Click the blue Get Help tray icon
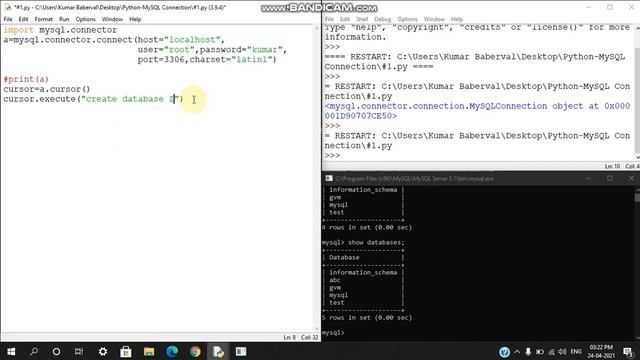 pyautogui.click(x=504, y=352)
